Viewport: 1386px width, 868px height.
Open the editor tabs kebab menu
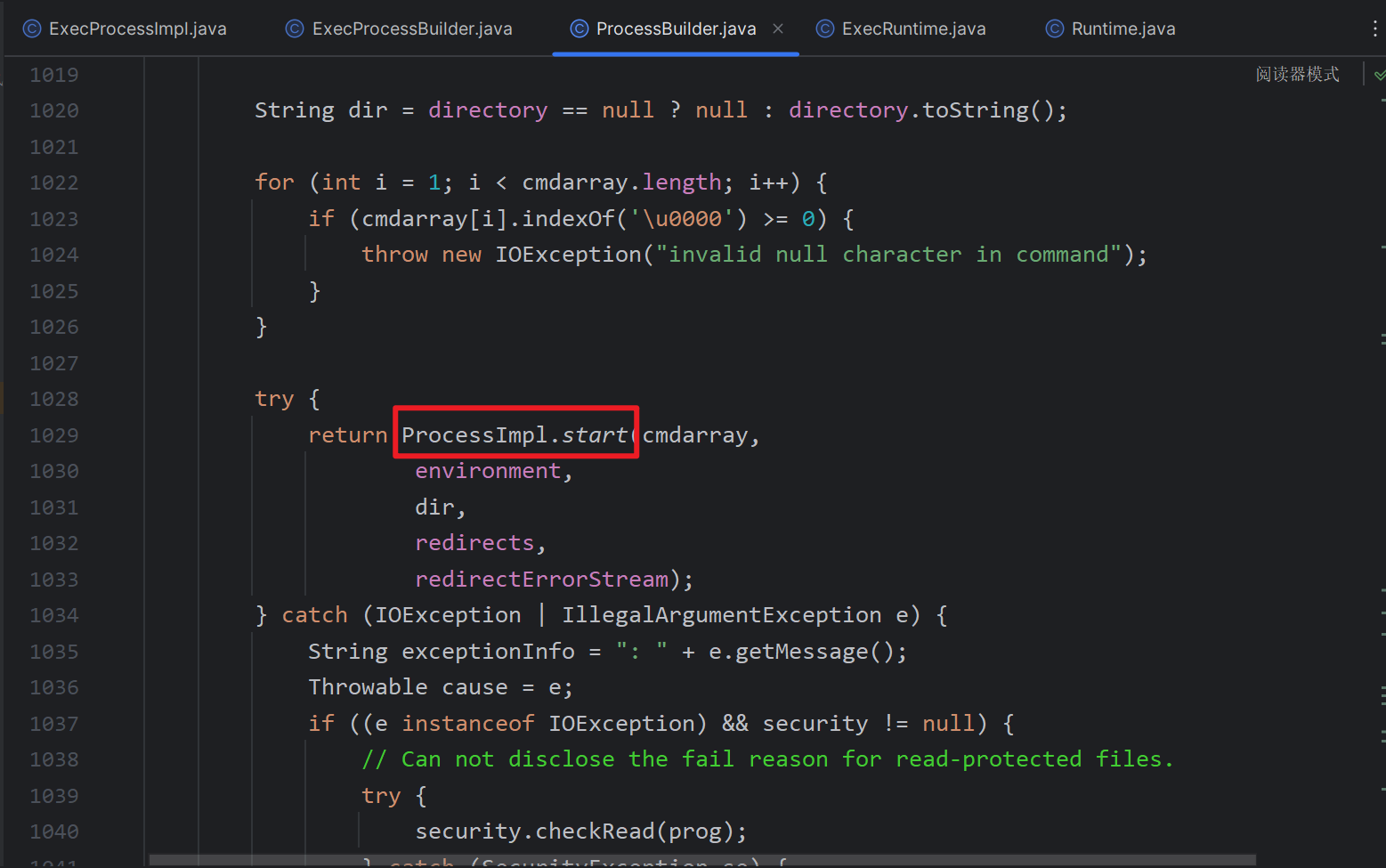(x=1374, y=28)
